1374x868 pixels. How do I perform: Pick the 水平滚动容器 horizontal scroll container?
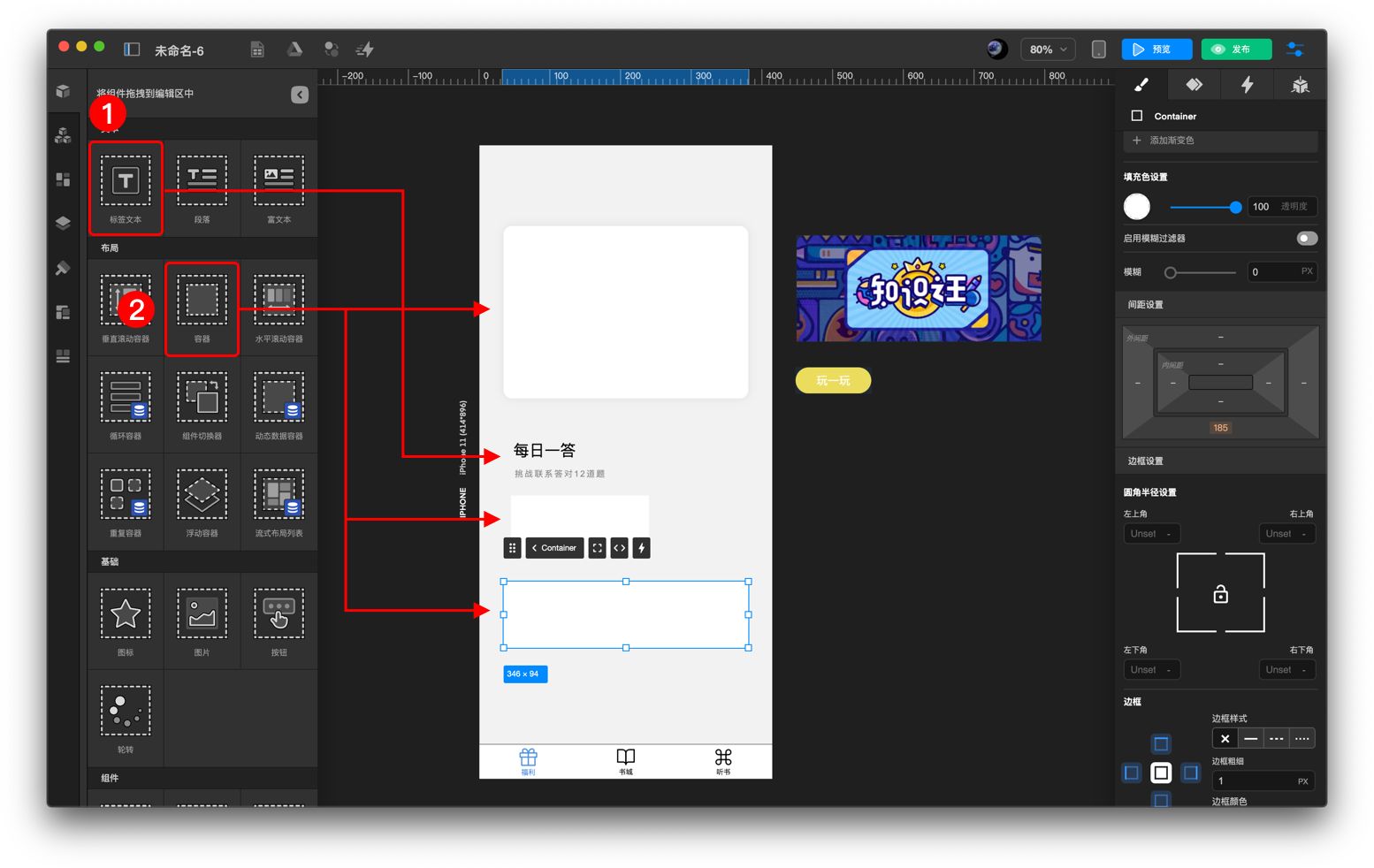coord(279,308)
